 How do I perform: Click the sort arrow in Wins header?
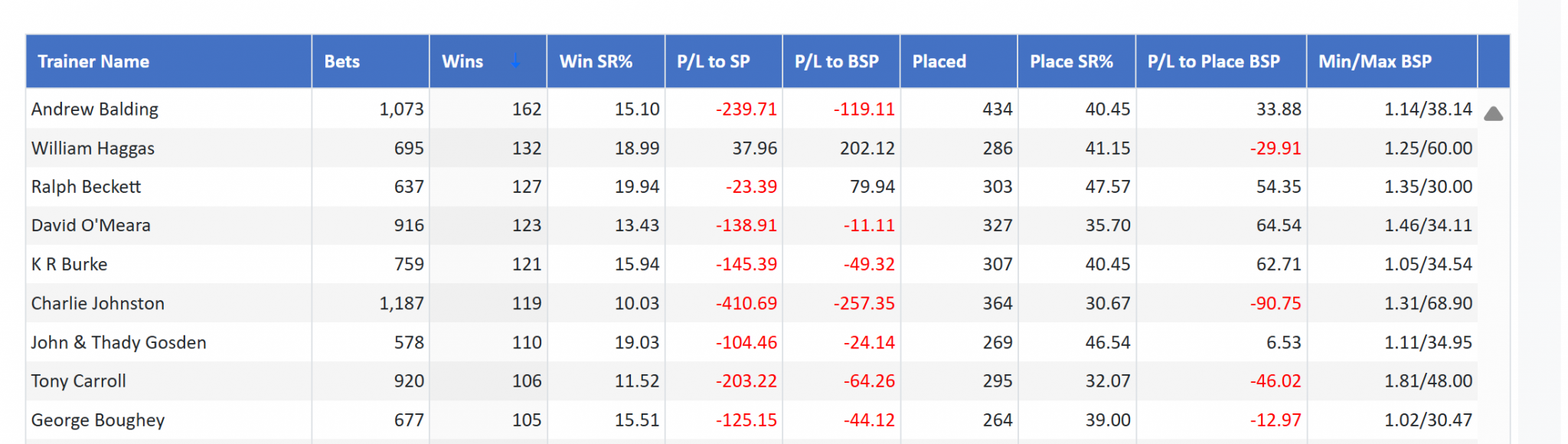(x=515, y=61)
